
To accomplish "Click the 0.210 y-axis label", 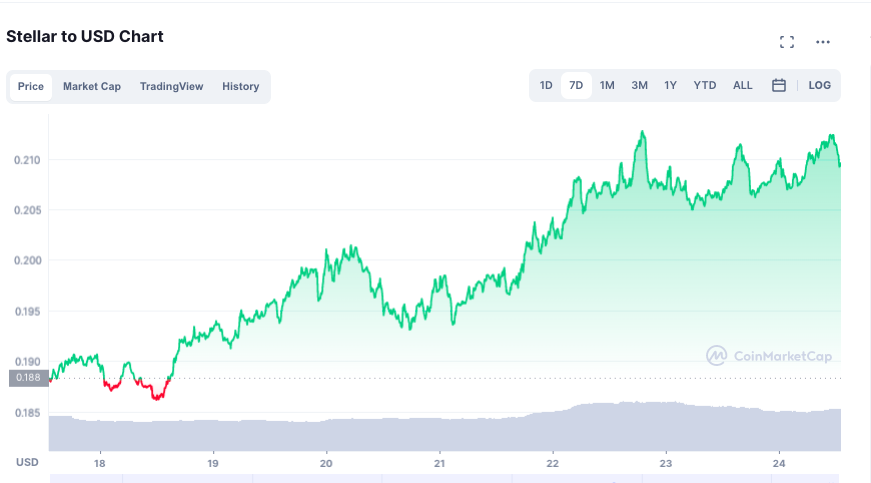I will pos(27,160).
